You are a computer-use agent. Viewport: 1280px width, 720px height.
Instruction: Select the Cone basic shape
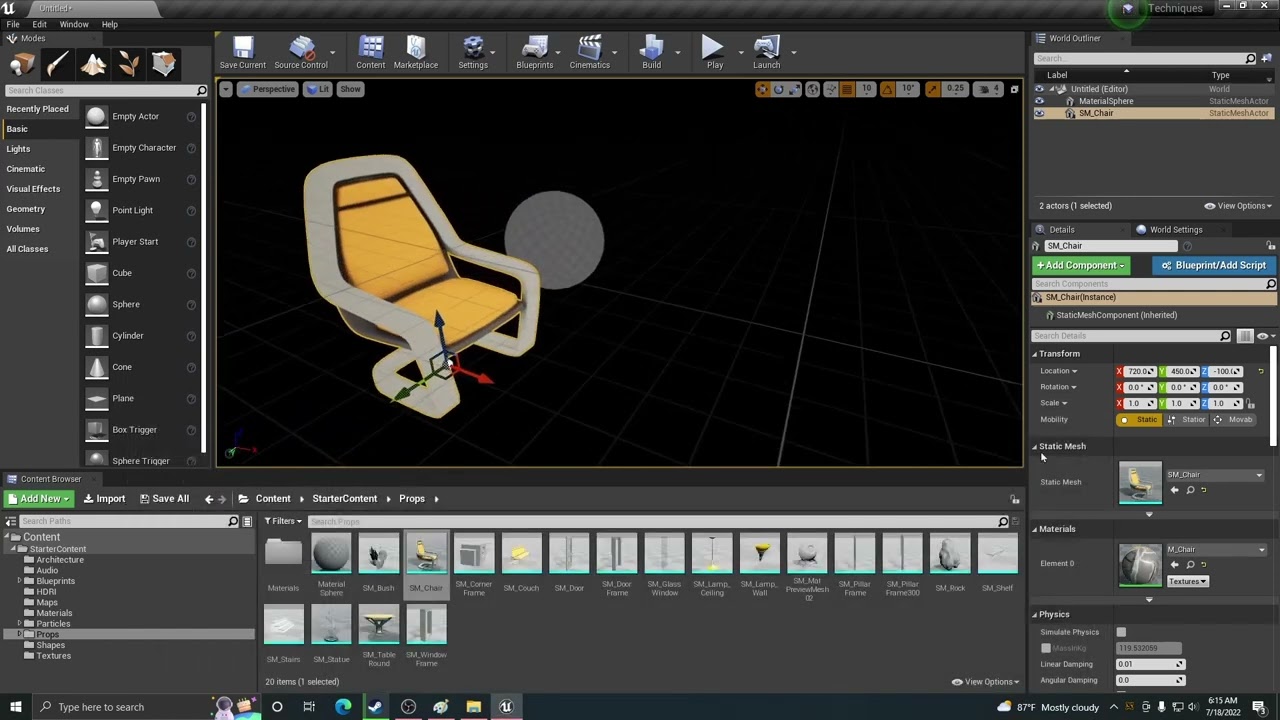click(141, 367)
